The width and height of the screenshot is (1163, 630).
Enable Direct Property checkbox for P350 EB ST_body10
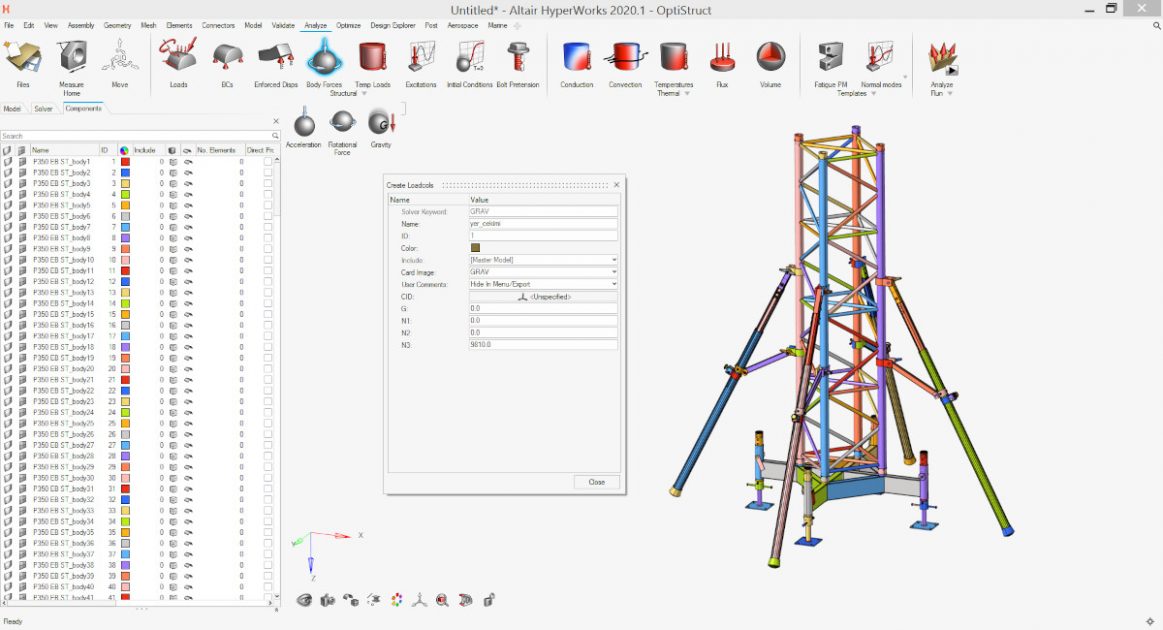pyautogui.click(x=268, y=260)
